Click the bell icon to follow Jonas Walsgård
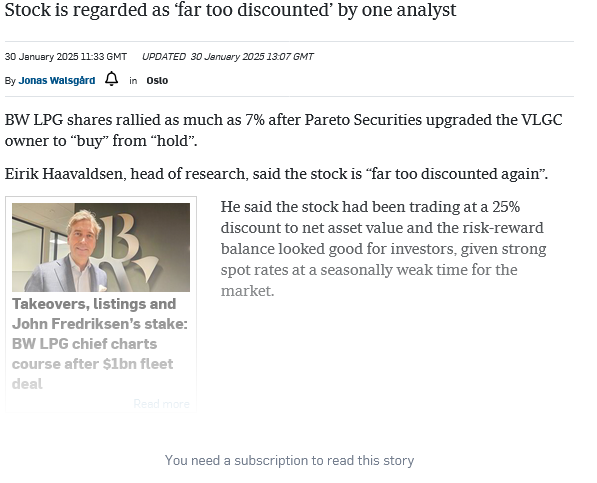Image resolution: width=597 pixels, height=483 pixels. point(112,79)
